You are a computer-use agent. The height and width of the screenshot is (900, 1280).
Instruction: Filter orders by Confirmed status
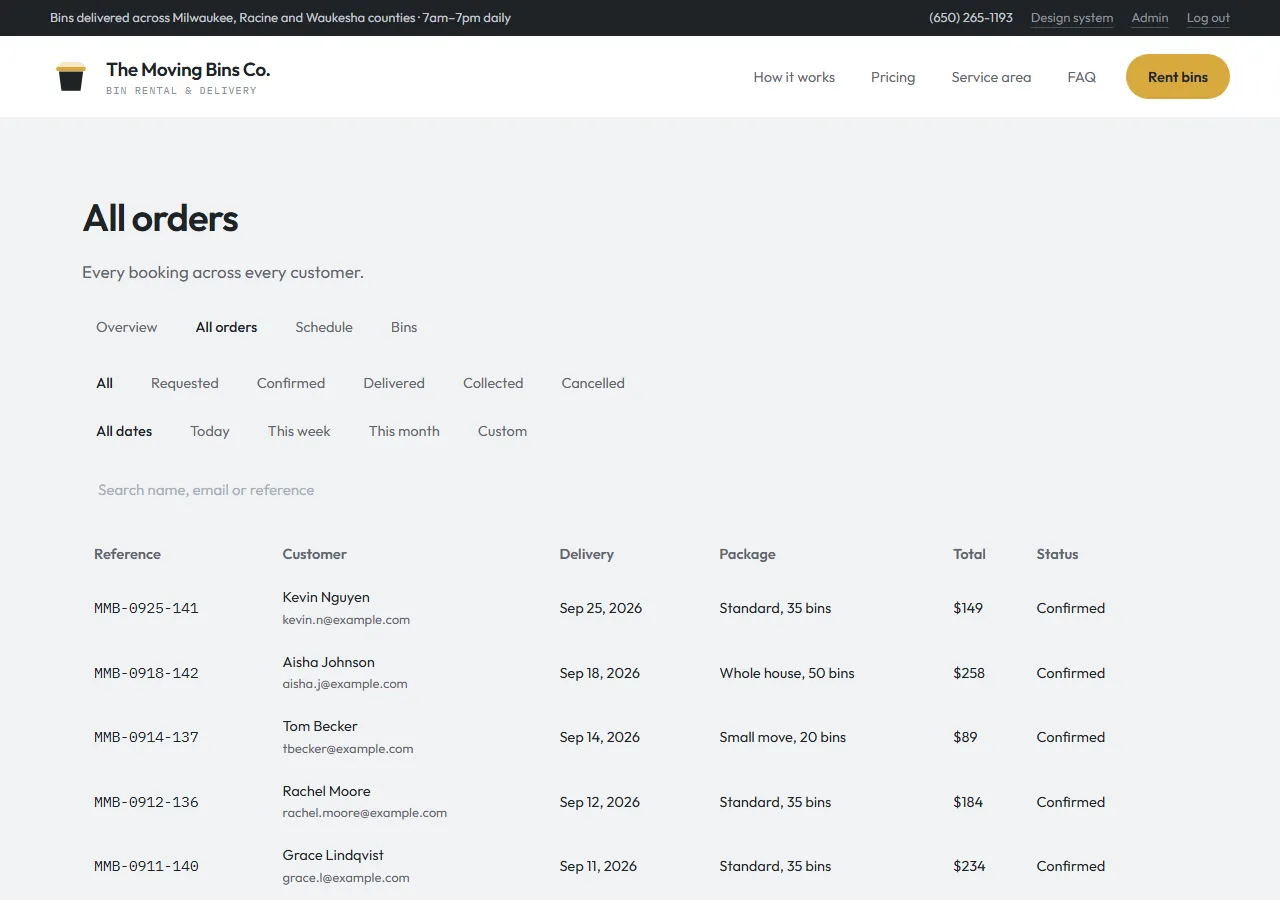(291, 383)
